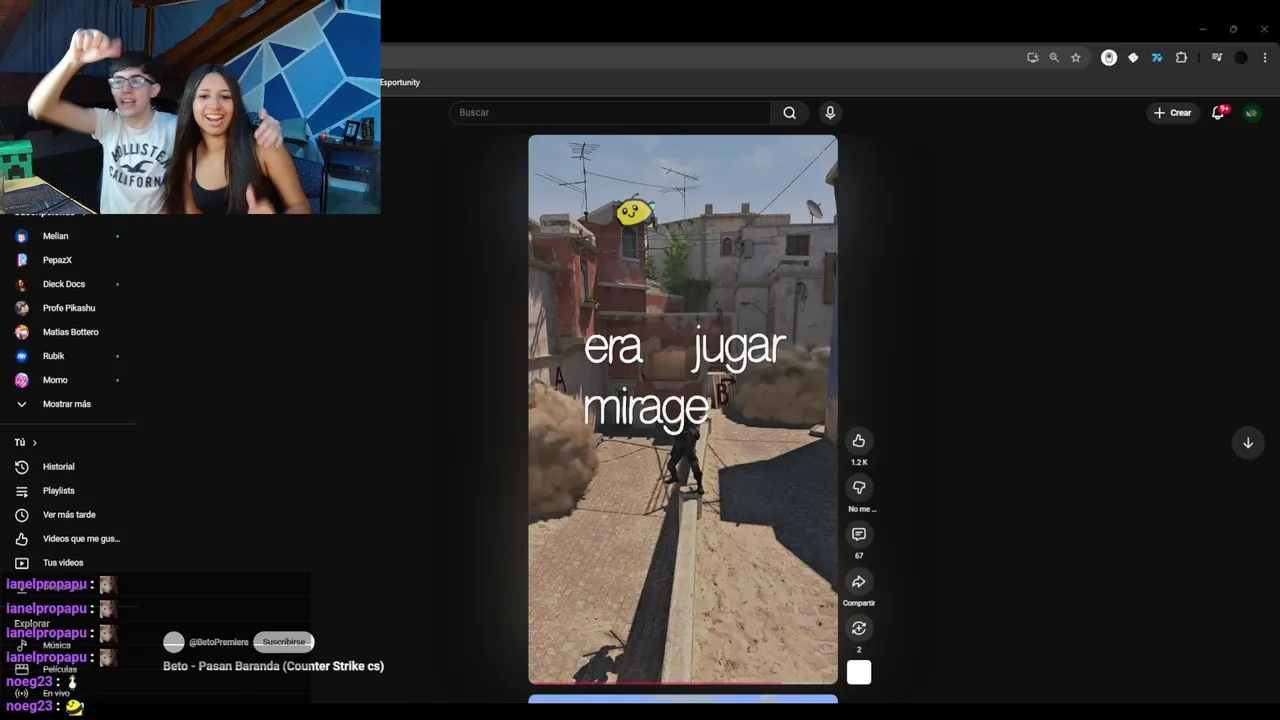The height and width of the screenshot is (720, 1280).
Task: Focus the Buscar search field
Action: (x=610, y=113)
